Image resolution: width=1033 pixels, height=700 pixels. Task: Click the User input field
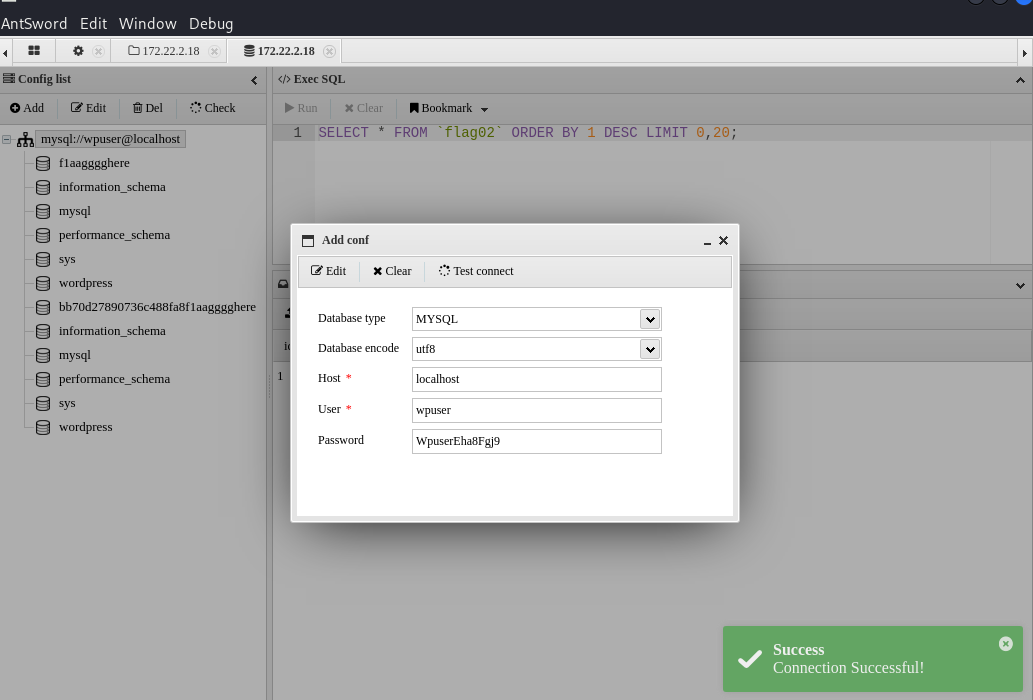(x=536, y=410)
